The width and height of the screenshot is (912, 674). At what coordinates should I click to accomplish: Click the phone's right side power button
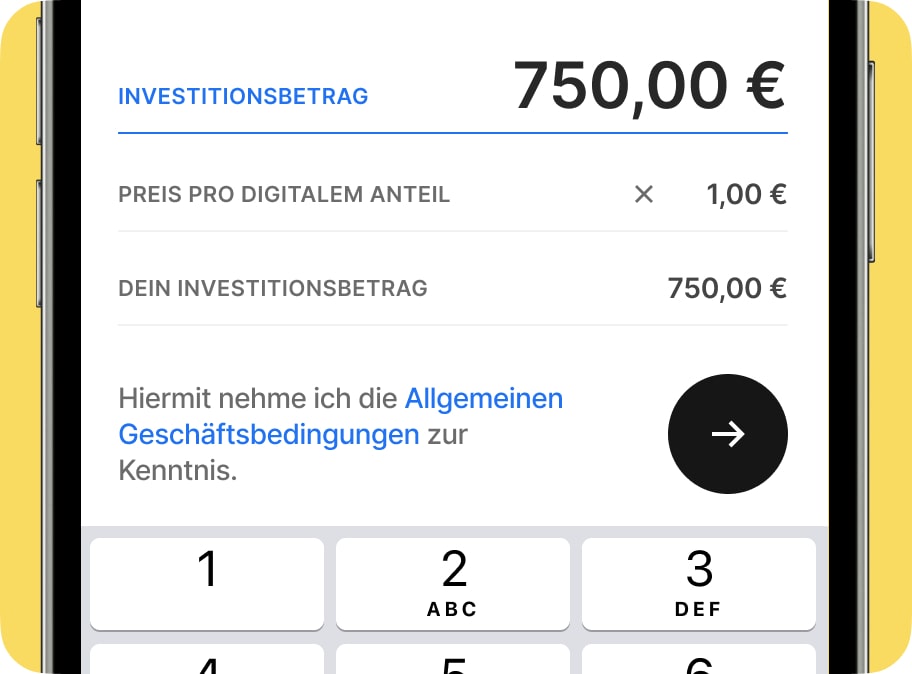point(871,161)
